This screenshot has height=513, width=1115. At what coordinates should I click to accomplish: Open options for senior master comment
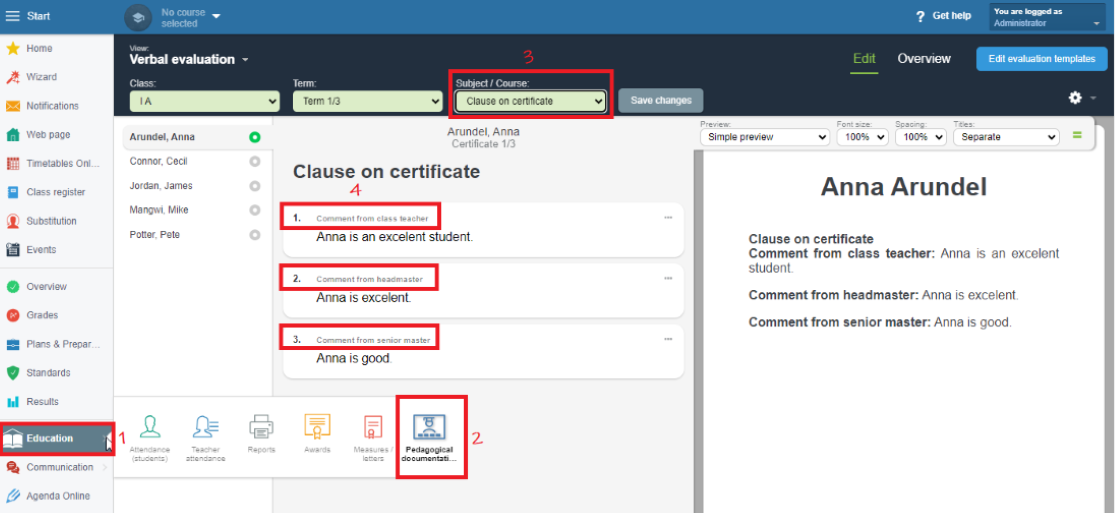(x=668, y=339)
